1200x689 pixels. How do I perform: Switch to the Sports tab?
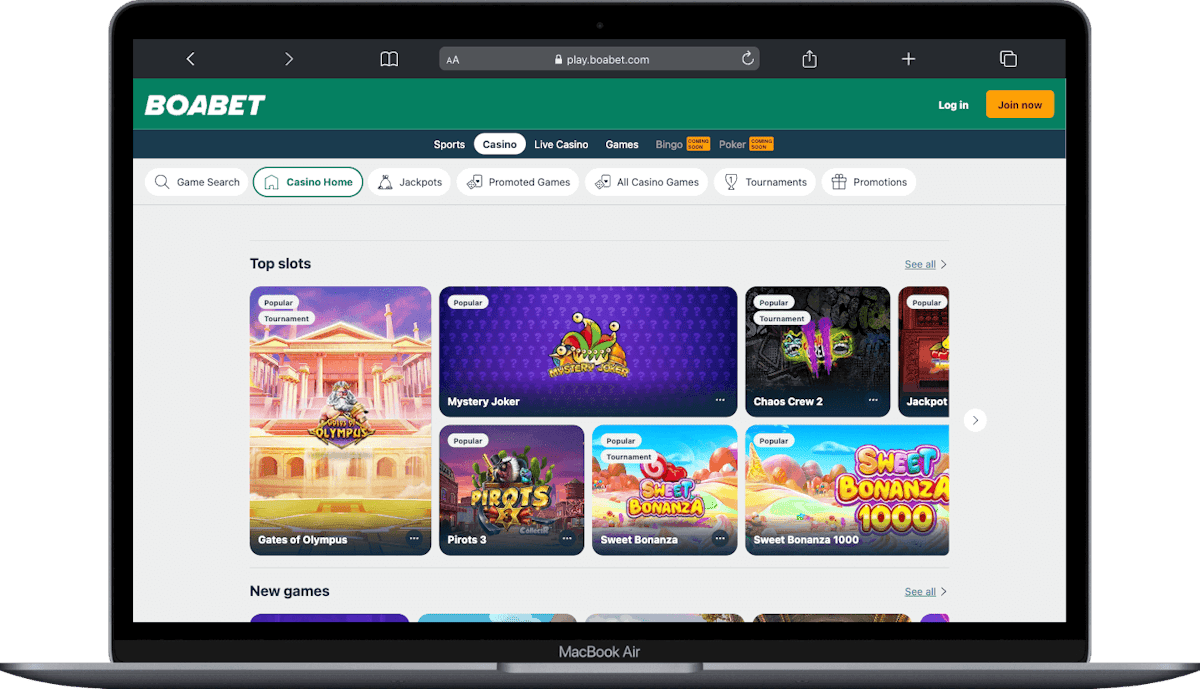click(449, 144)
